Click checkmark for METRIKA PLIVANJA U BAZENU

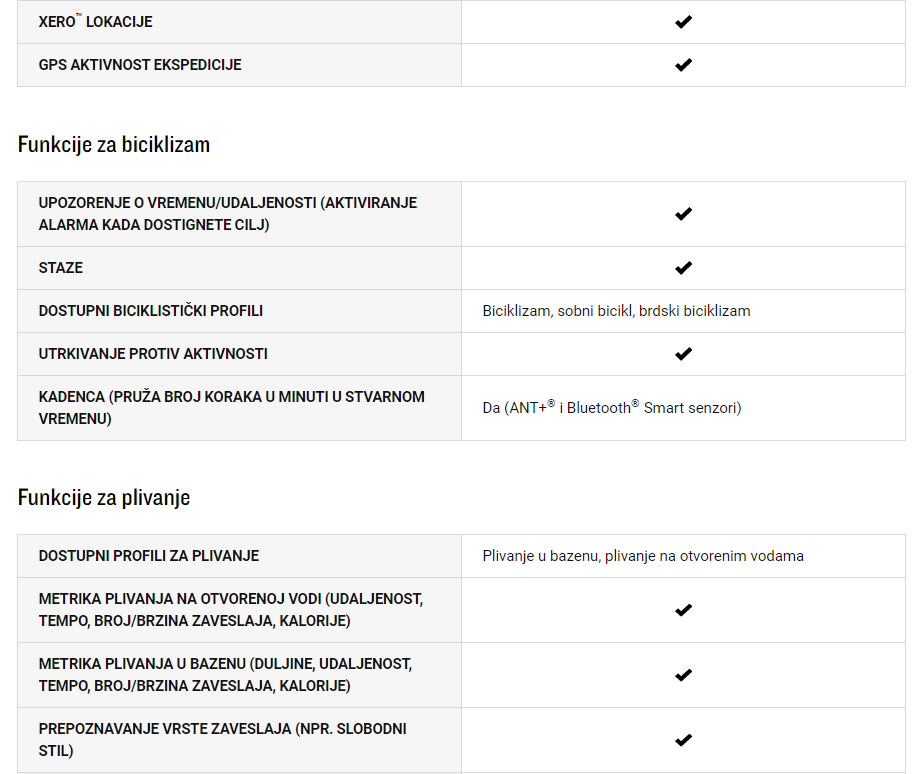click(x=683, y=675)
